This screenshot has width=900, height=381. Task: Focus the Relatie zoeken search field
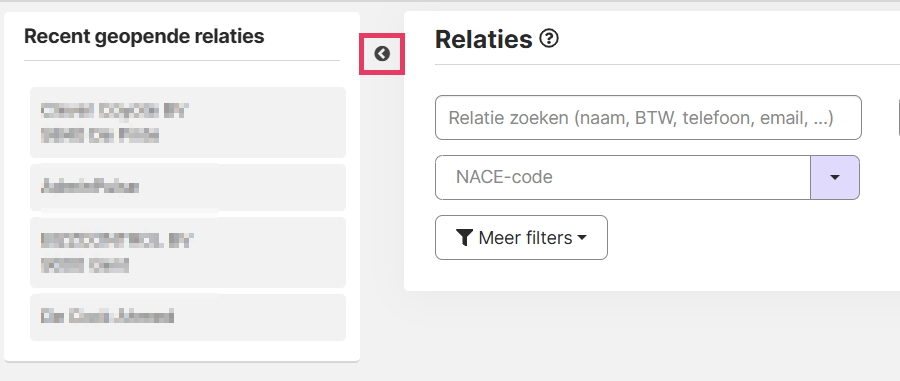click(x=648, y=118)
